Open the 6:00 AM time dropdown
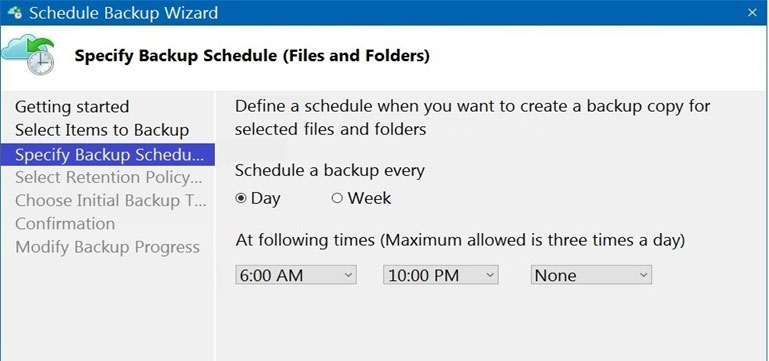Viewport: 769px width, 361px height. coord(296,275)
